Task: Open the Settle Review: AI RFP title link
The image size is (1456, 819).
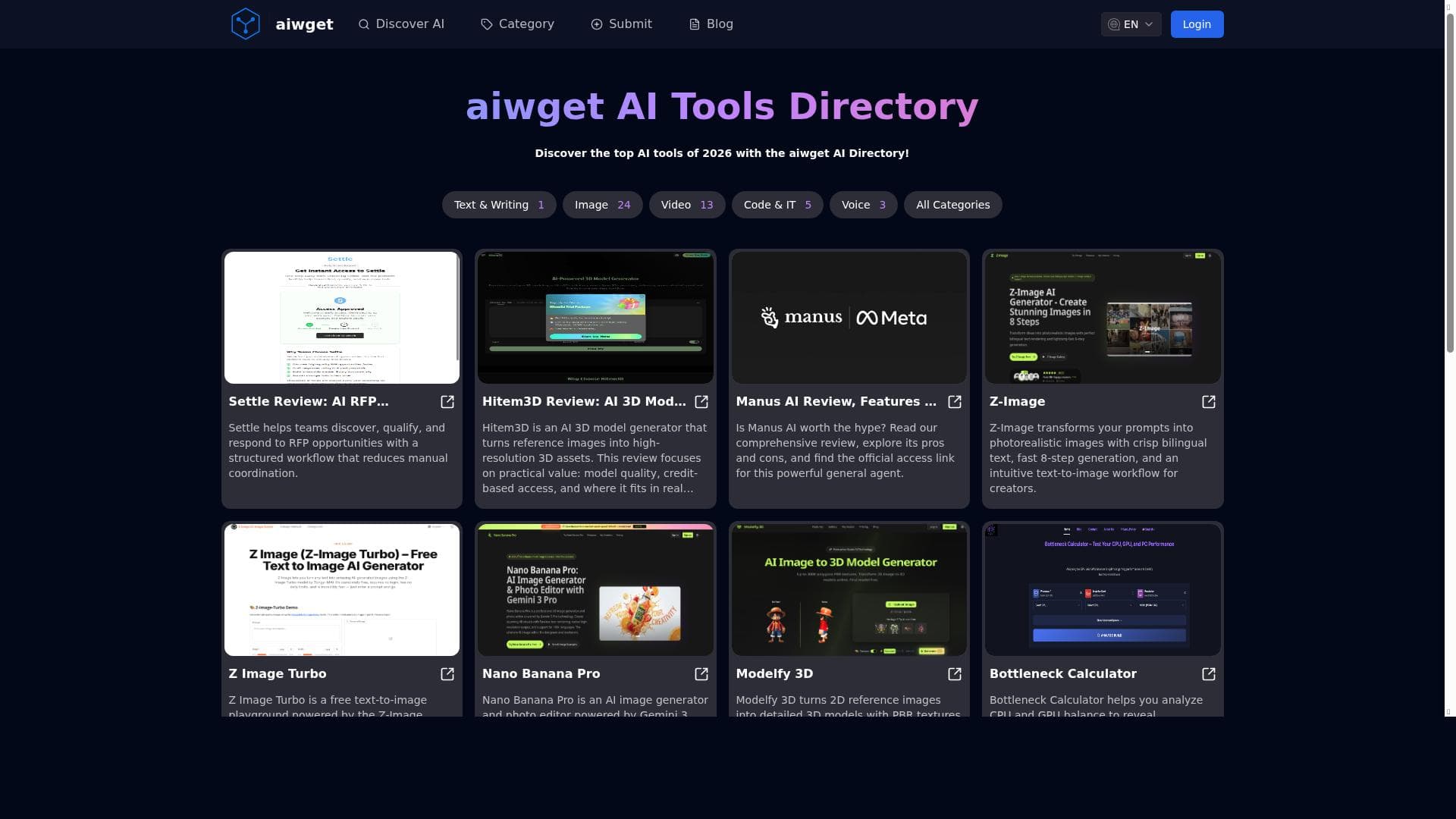Action: pos(309,402)
